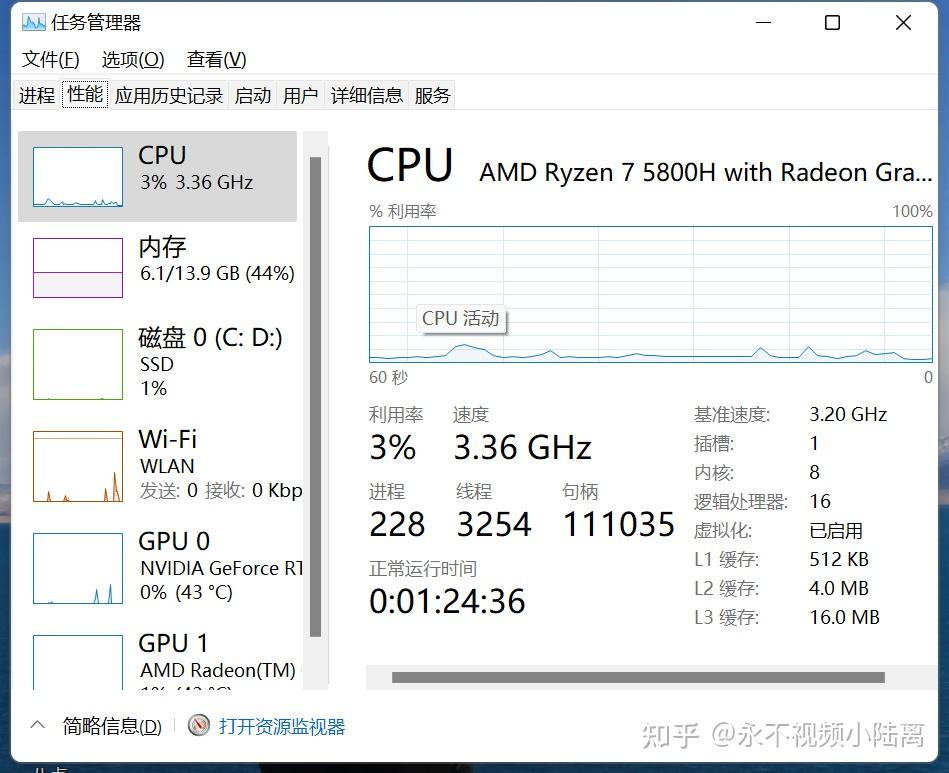Open 打开资源监视器 link
The height and width of the screenshot is (773, 949).
click(x=282, y=726)
